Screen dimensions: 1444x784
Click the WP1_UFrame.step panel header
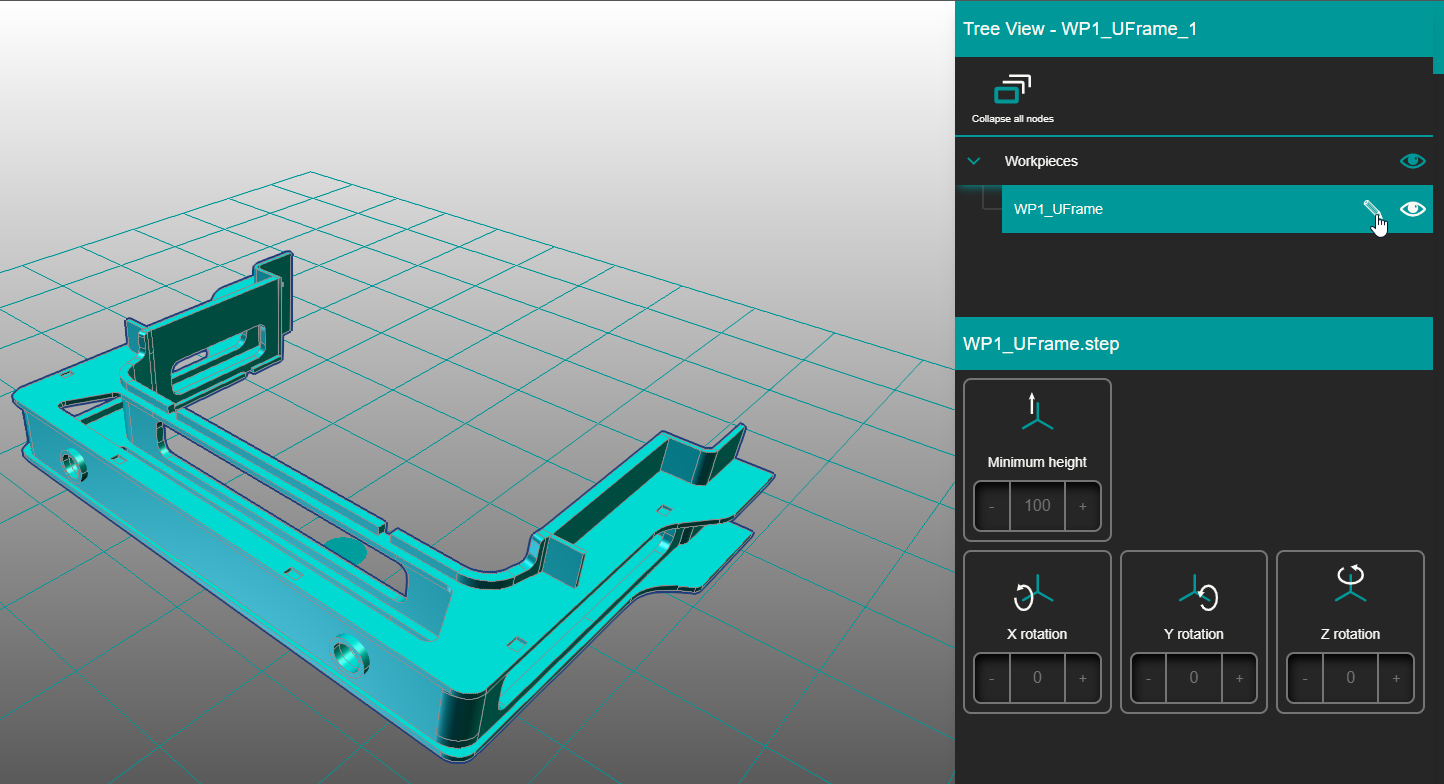point(1194,344)
